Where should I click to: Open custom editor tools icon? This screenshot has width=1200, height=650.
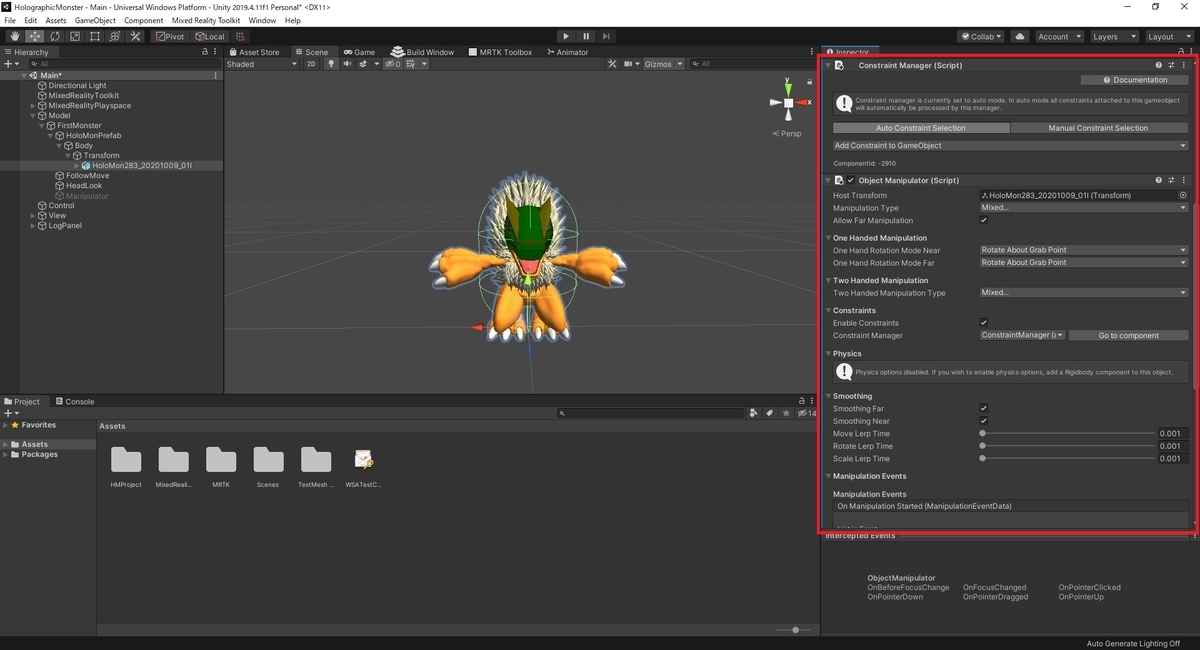pos(134,36)
